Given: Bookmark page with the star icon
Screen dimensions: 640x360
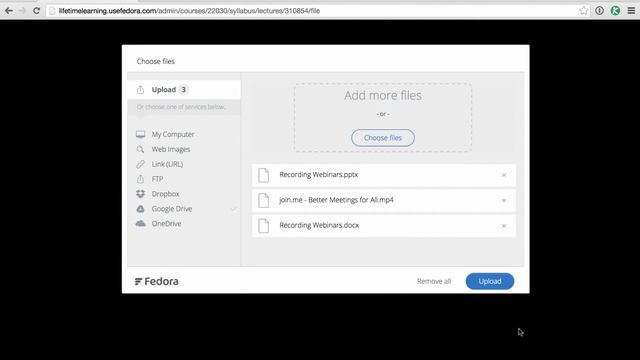Looking at the screenshot, I should 584,11.
